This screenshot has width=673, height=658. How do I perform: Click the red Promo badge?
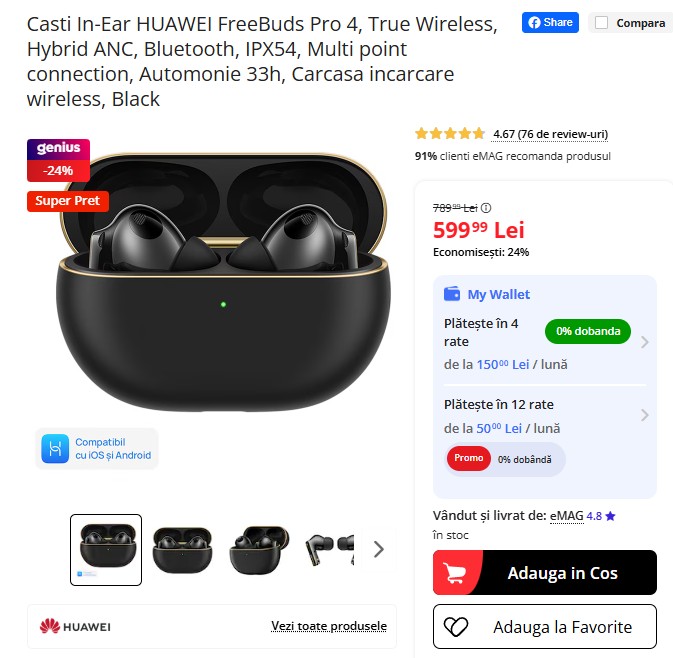[469, 458]
